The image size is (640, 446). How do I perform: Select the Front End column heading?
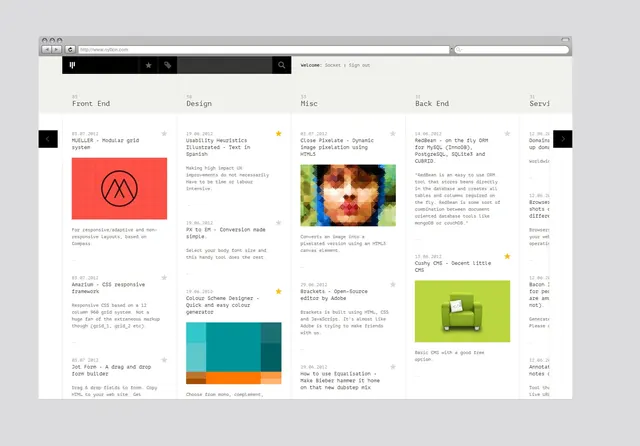coord(91,104)
